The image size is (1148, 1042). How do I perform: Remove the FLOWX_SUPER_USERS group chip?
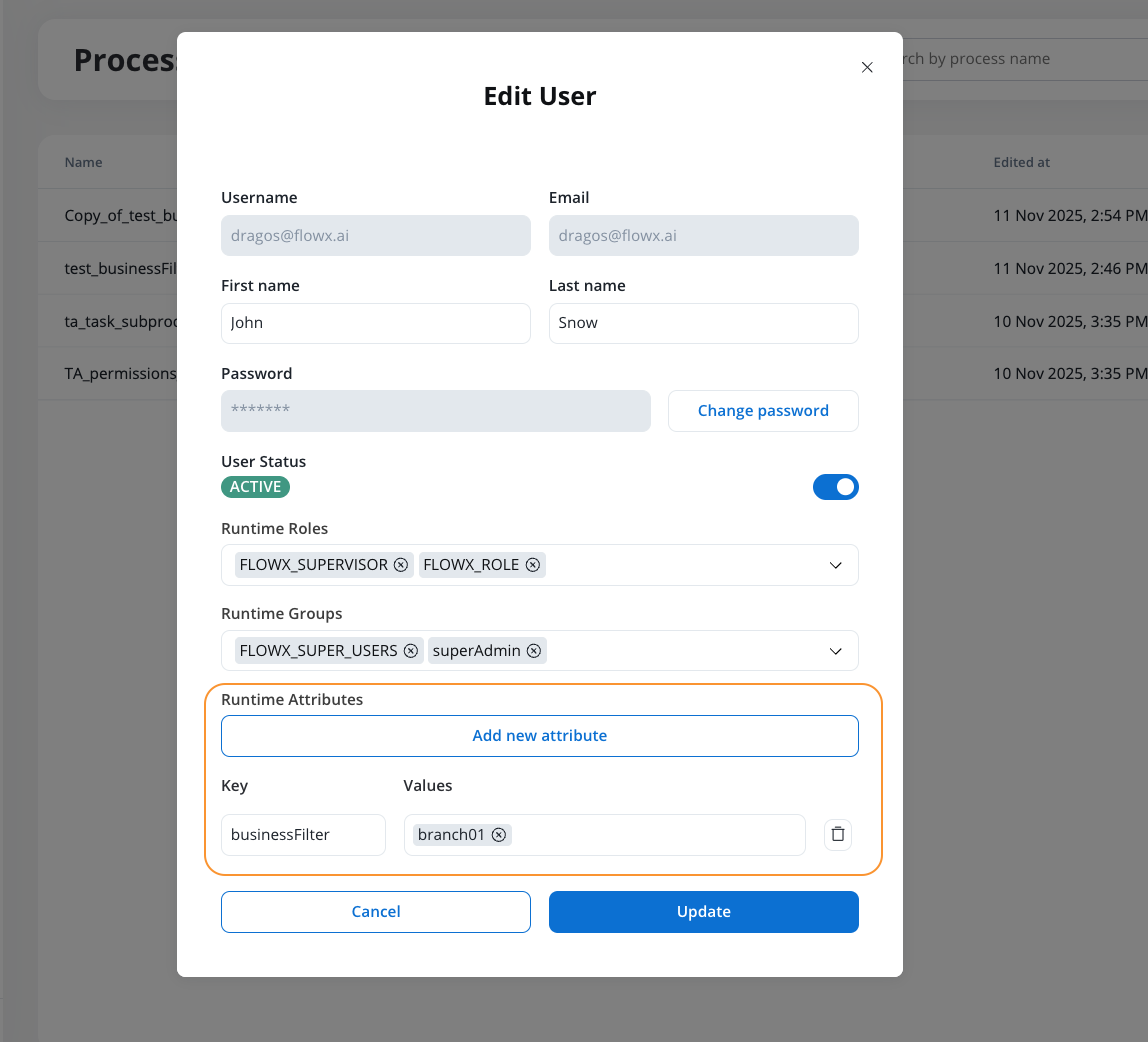(411, 650)
